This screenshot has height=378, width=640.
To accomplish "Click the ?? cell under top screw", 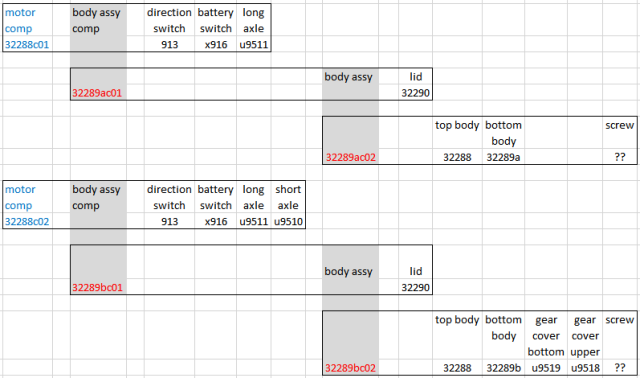I will point(620,157).
